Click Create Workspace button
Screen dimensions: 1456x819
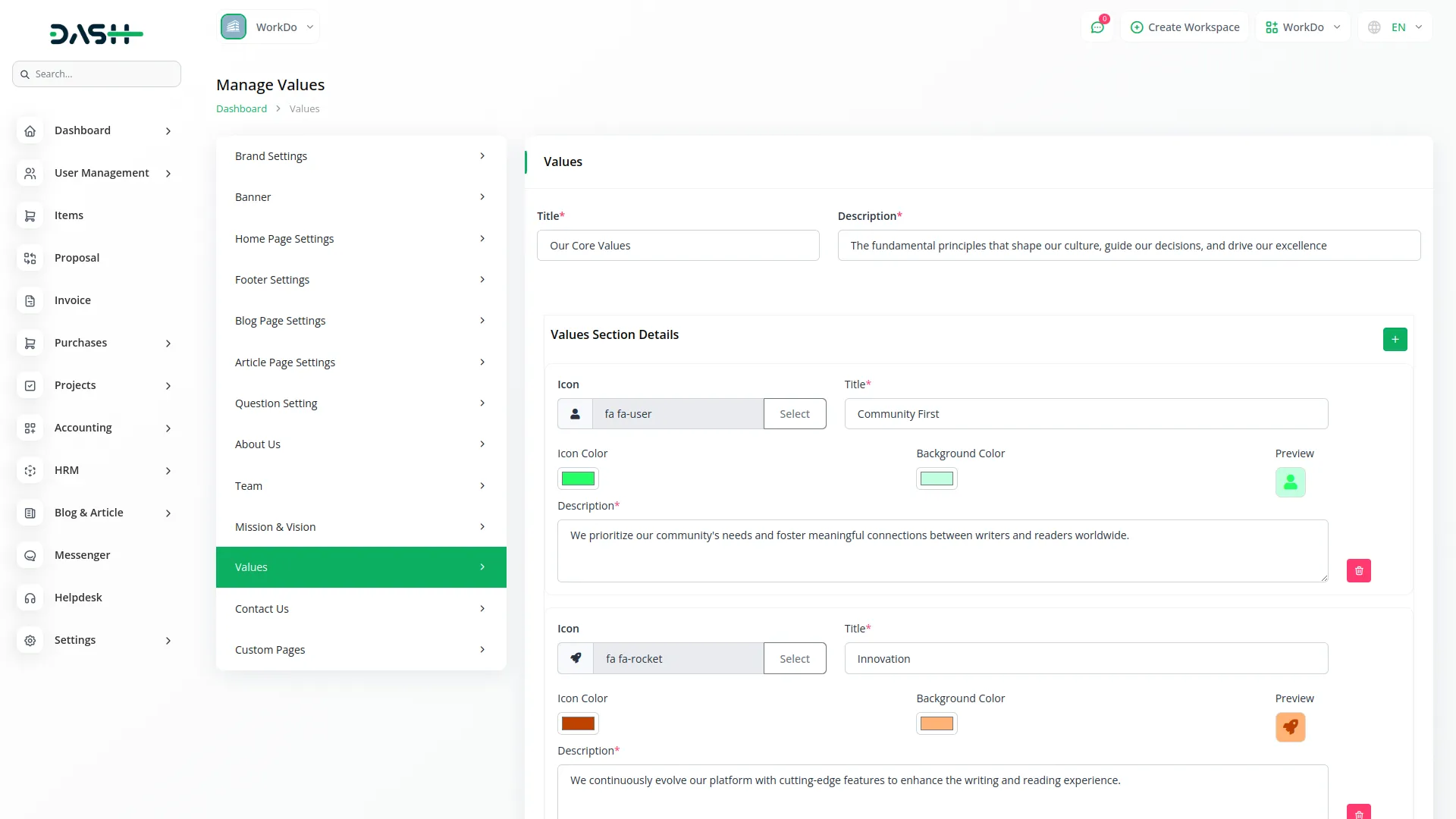[1185, 27]
